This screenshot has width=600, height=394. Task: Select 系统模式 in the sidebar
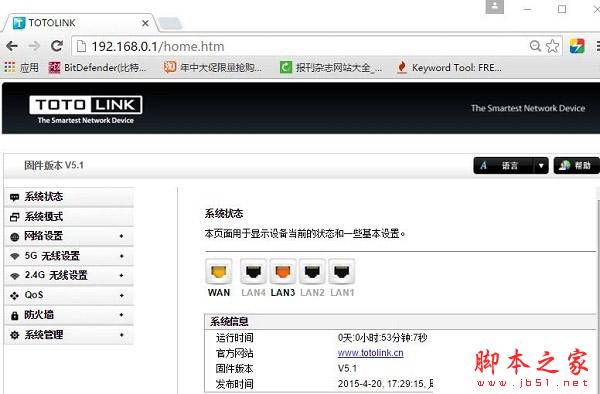pyautogui.click(x=69, y=217)
